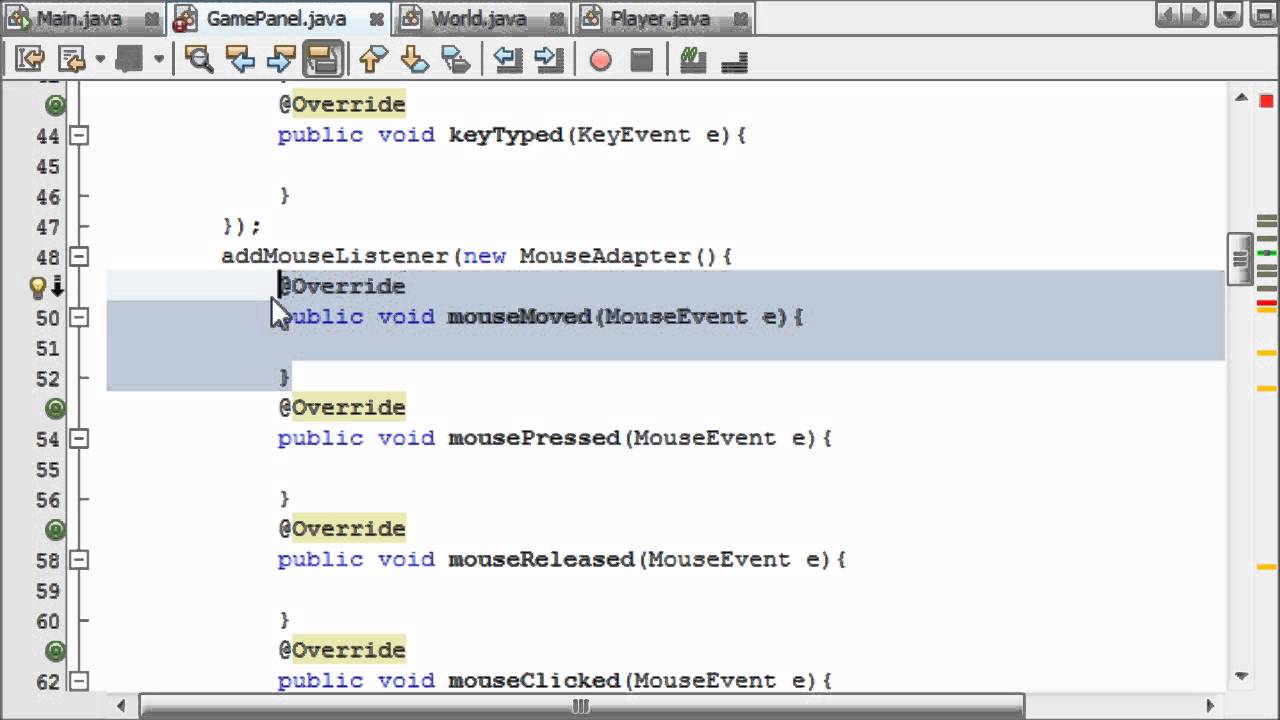Click on keyTyped method name
The image size is (1280, 720).
pyautogui.click(x=506, y=135)
